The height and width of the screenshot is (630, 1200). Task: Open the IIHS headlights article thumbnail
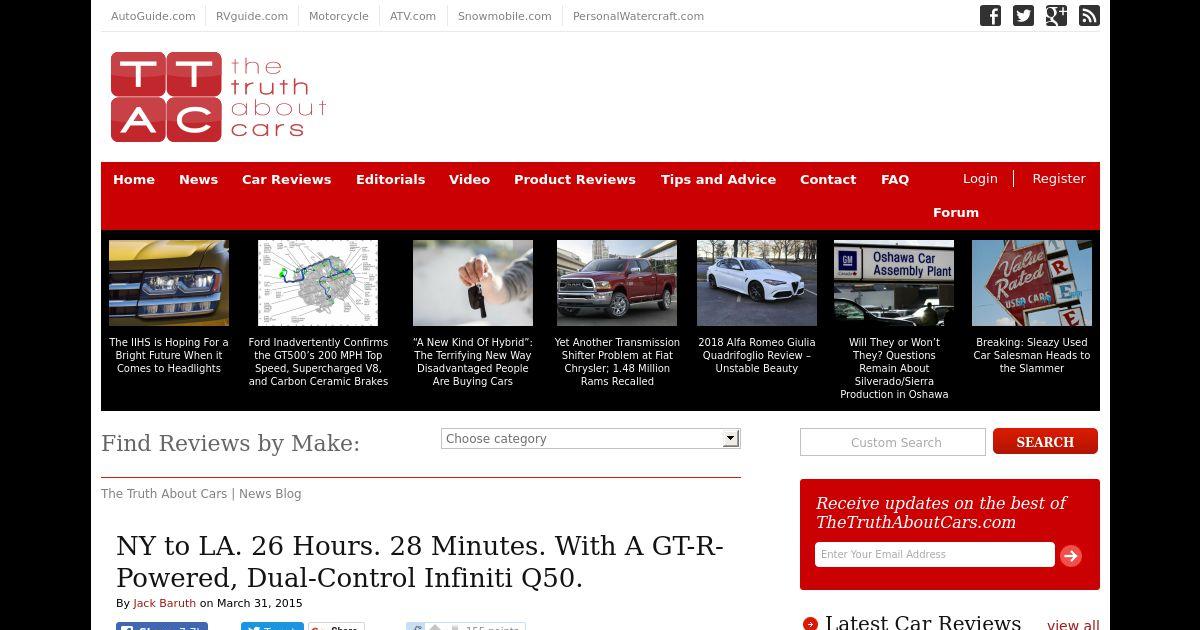(x=169, y=283)
